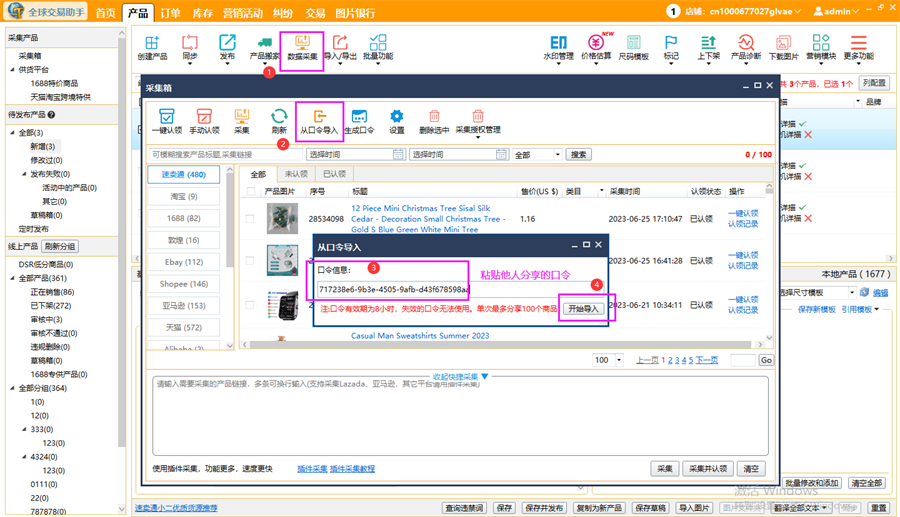Screen dimensions: 900x517
Task: Switch to 速卖通 (480) source tab
Action: tap(184, 174)
